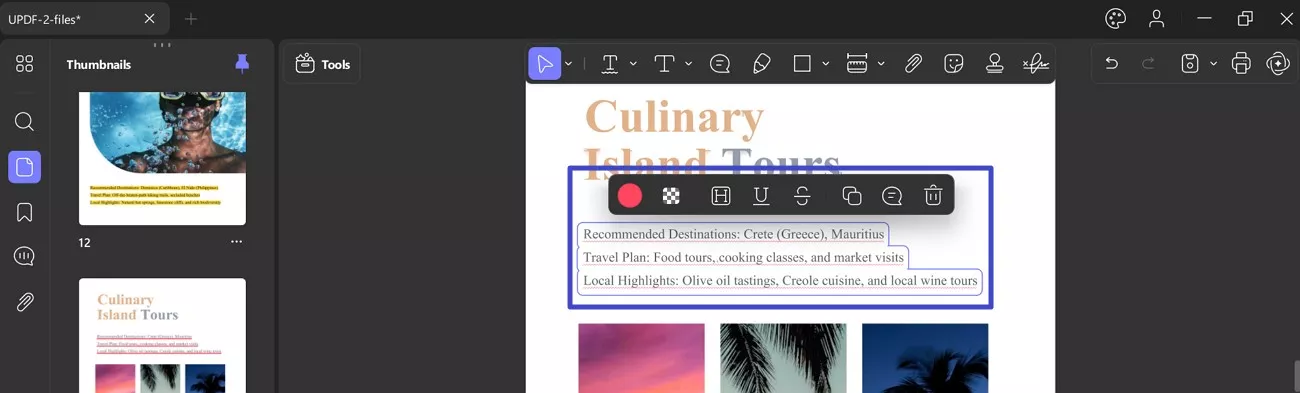
Task: Open the sticky note comment tool
Action: coord(720,64)
